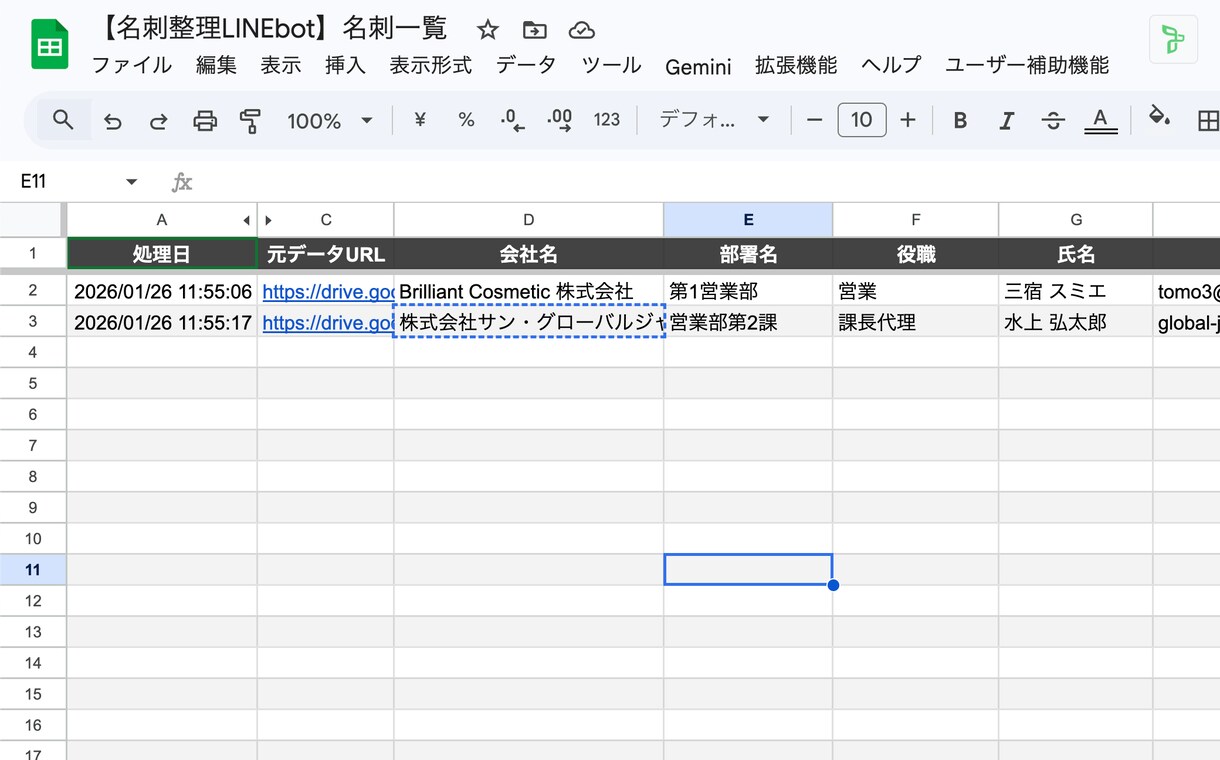
Task: Select cell 課長代理
Action: point(916,322)
